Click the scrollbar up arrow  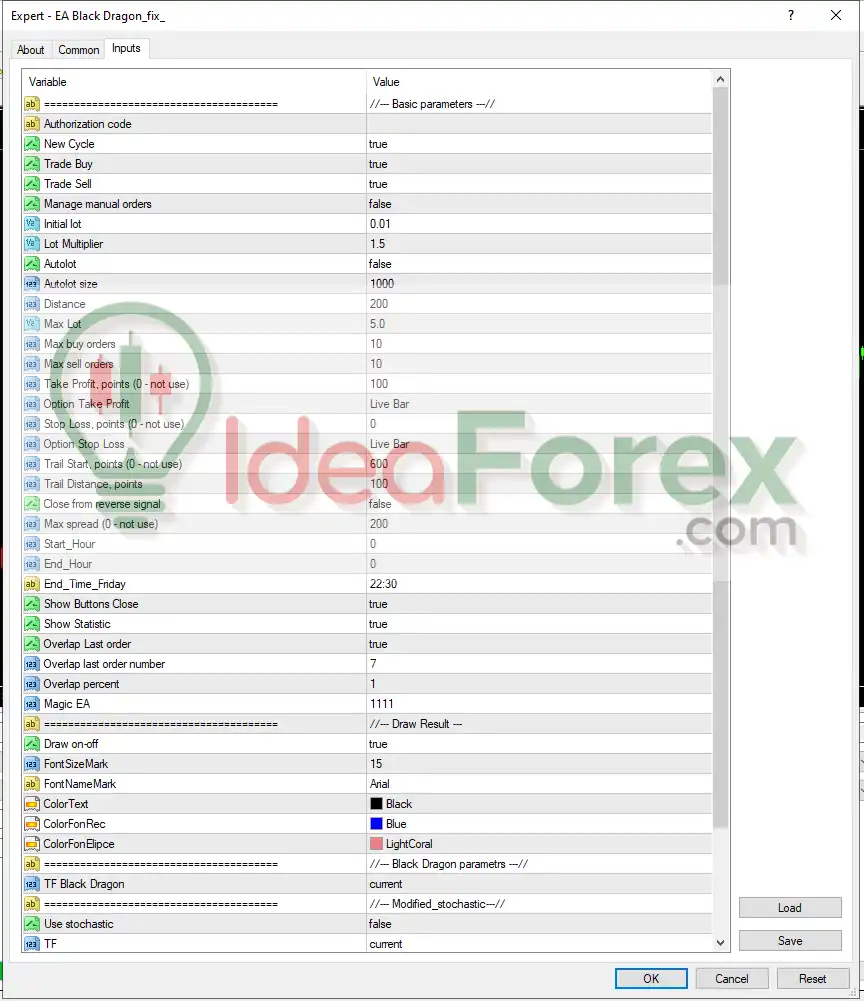(720, 79)
